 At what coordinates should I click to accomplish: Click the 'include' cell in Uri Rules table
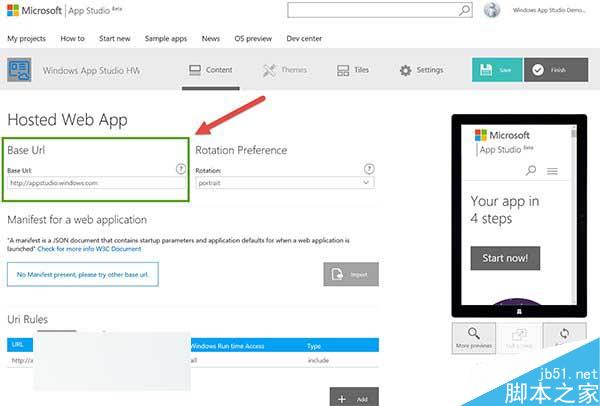pos(318,360)
